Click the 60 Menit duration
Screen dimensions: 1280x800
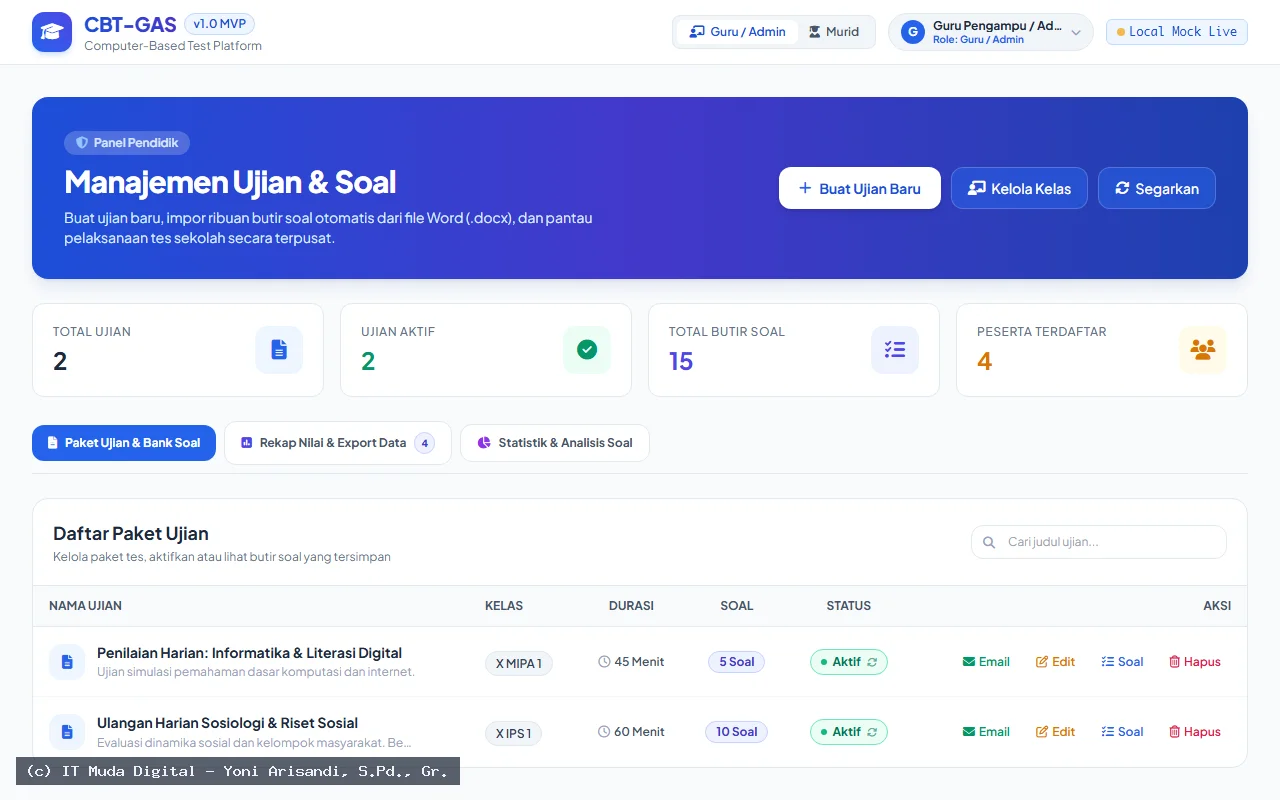(631, 732)
